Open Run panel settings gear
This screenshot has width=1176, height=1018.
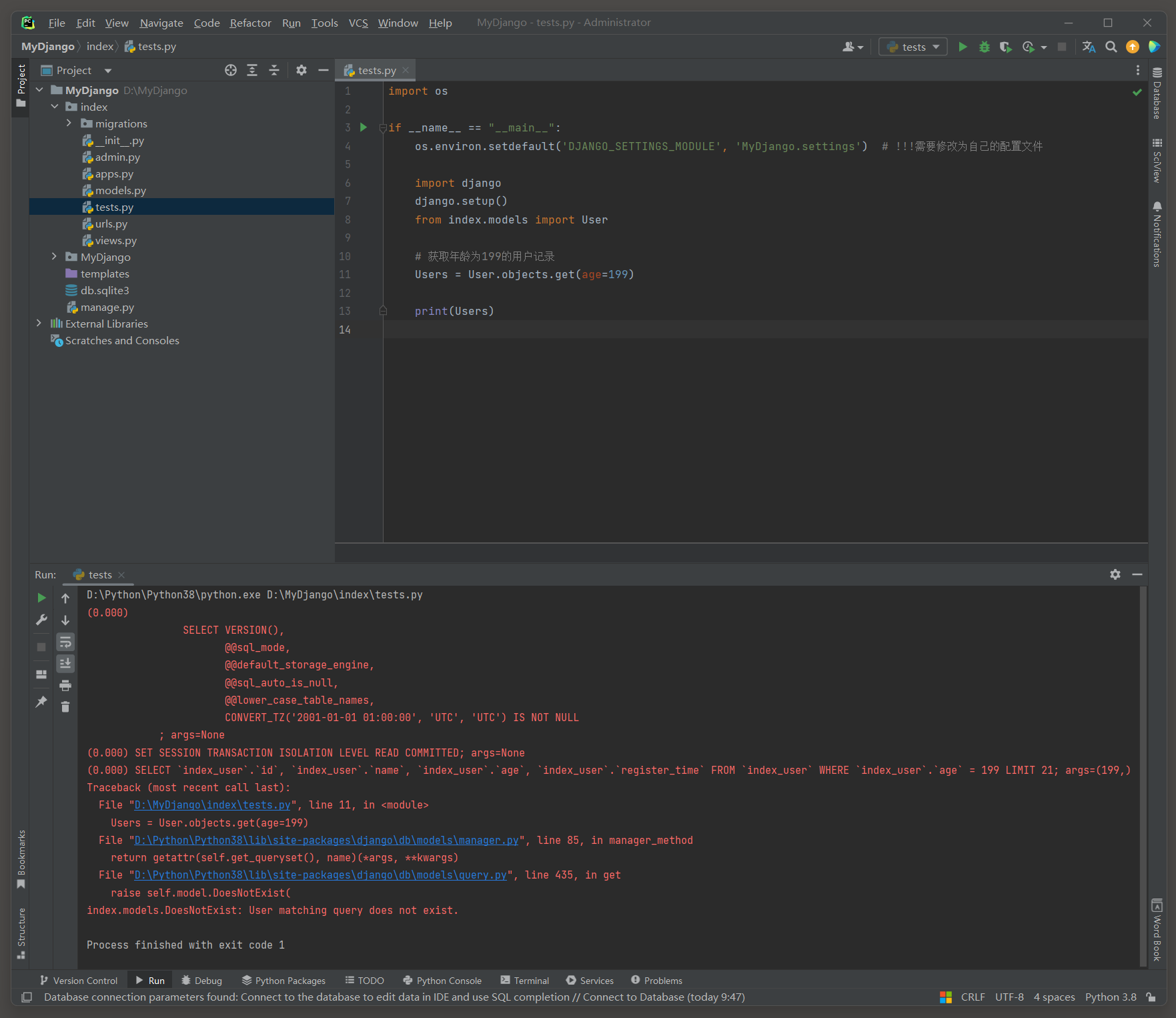coord(1115,574)
